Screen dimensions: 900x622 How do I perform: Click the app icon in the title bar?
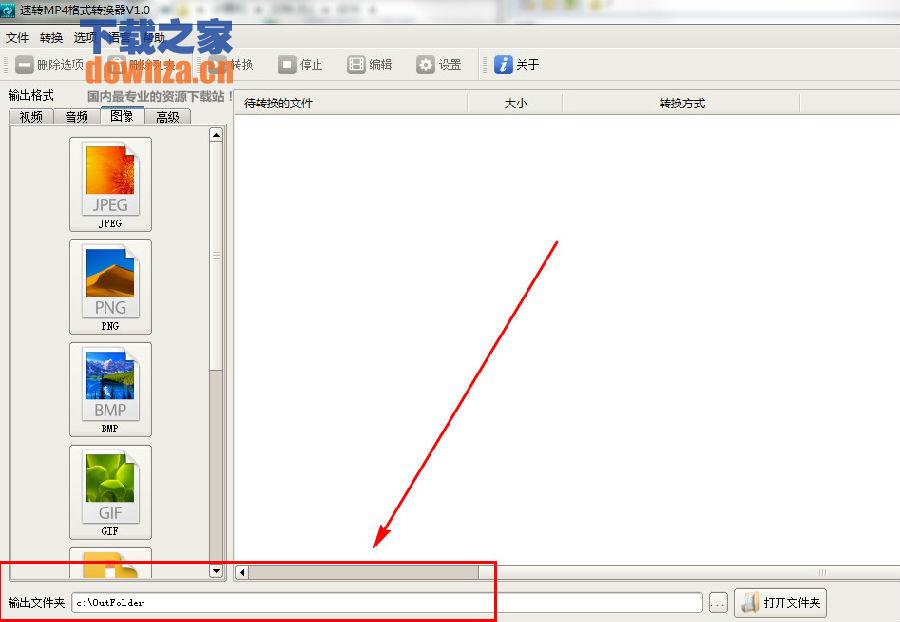(7, 10)
